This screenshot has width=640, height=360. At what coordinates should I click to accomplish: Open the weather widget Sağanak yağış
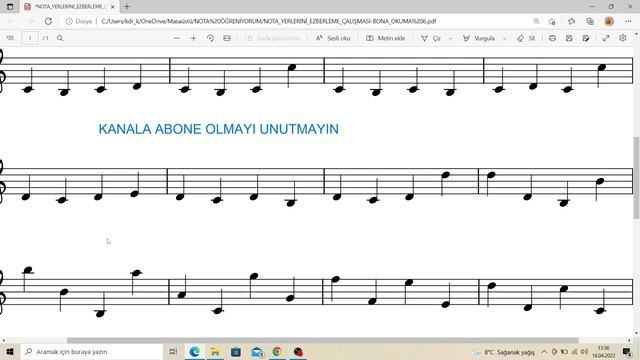click(504, 352)
